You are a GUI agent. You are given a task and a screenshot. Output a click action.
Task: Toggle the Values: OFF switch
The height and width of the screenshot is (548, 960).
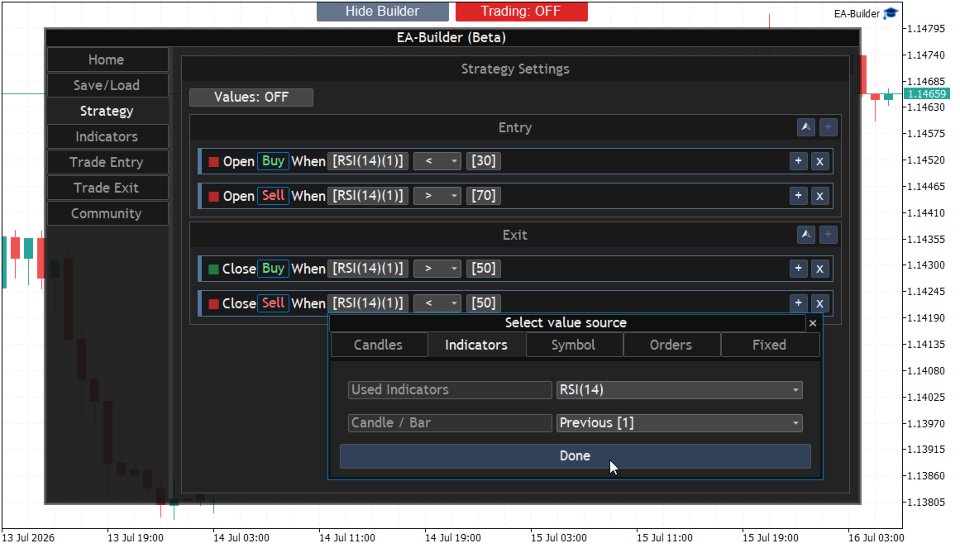251,97
